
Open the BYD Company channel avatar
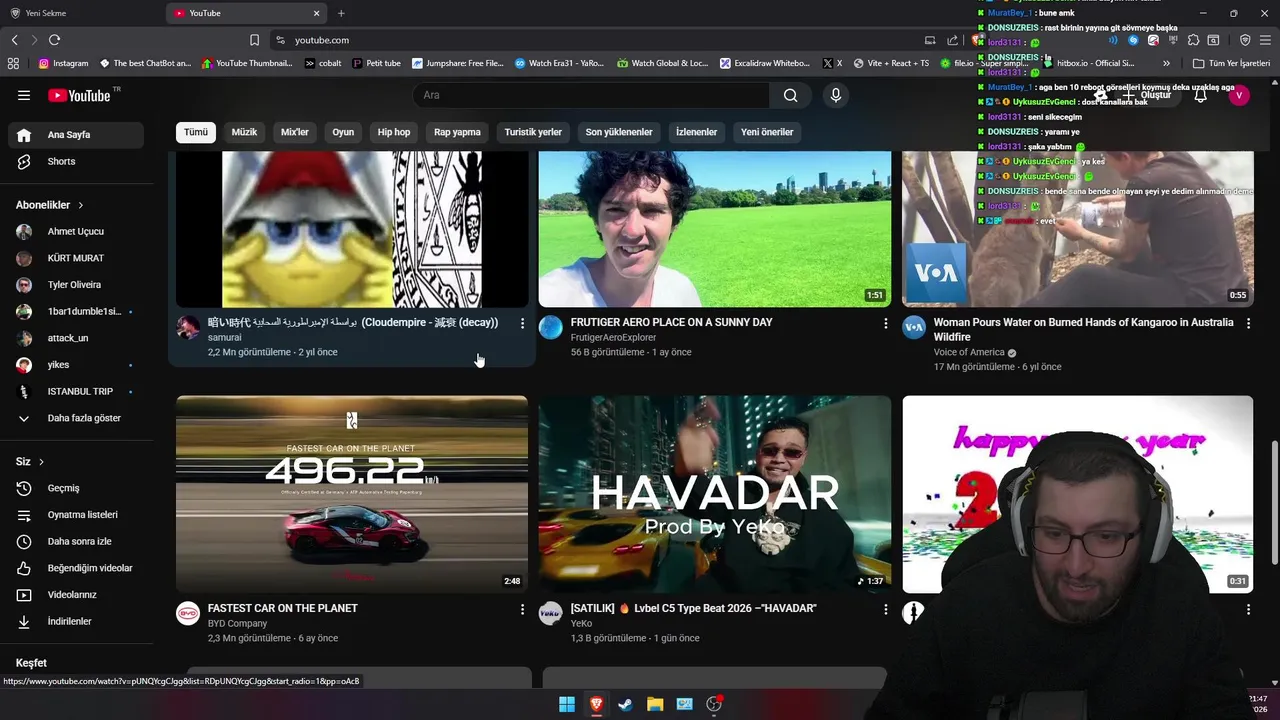(x=188, y=613)
